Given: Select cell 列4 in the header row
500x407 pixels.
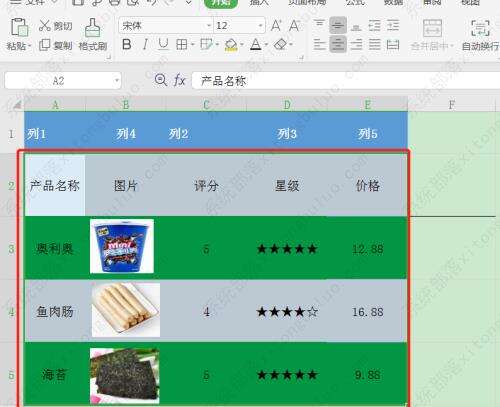Looking at the screenshot, I should coord(126,133).
